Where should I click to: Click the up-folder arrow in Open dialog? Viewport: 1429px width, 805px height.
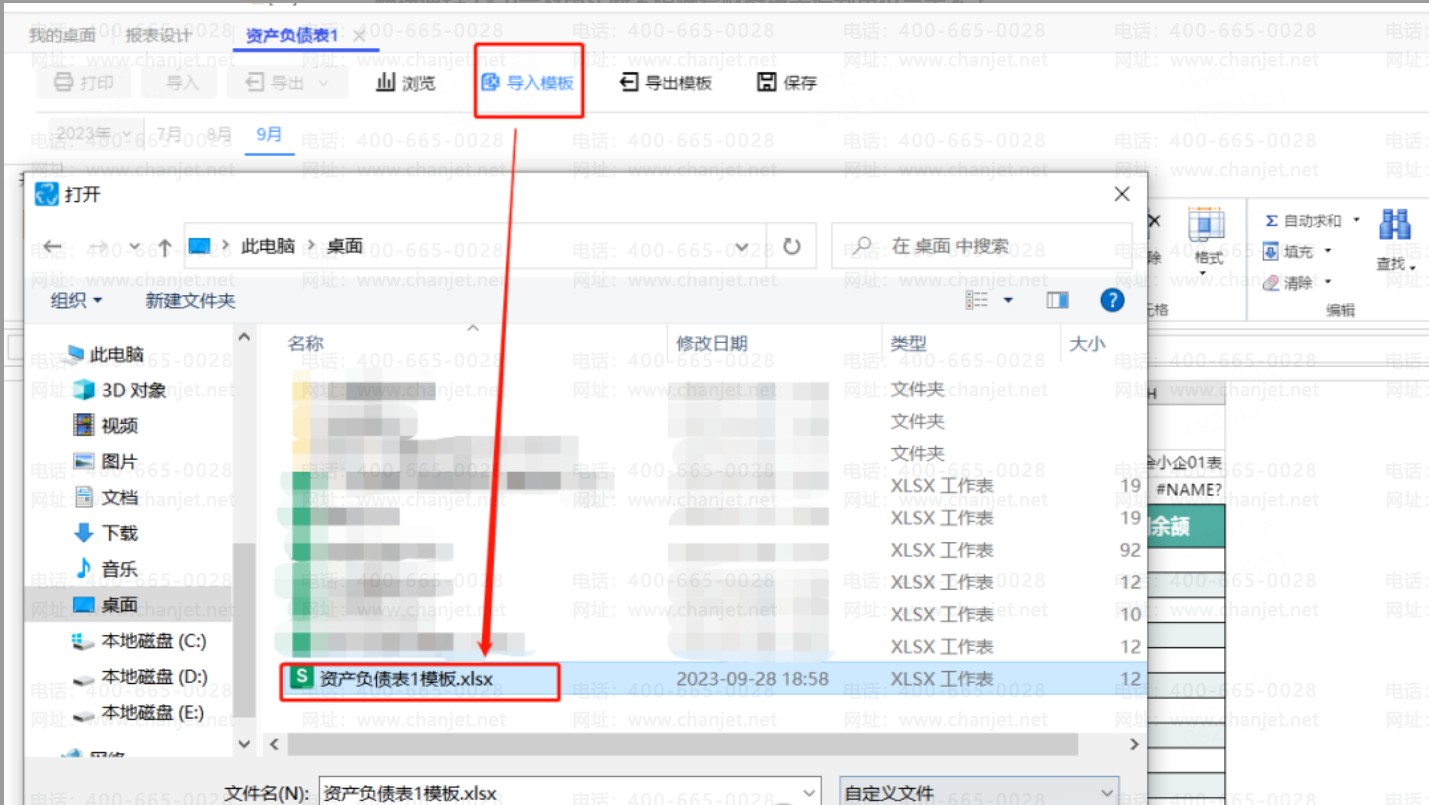(165, 246)
